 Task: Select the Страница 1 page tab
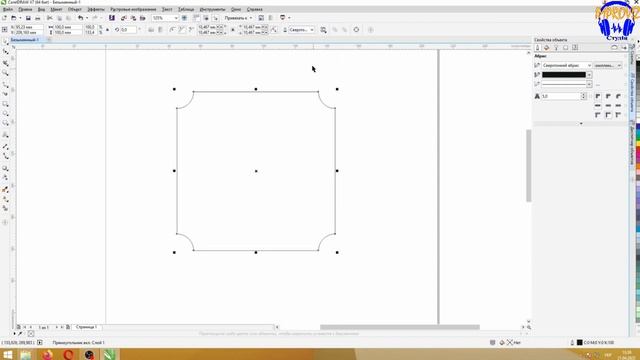[x=86, y=327]
